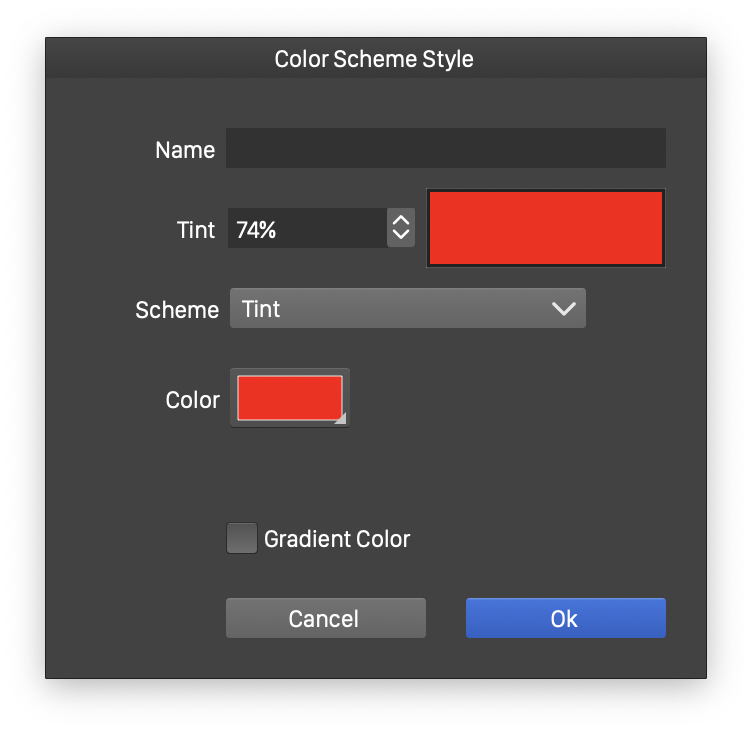Click the corner triangle on the Color swatch
752x732 pixels.
click(340, 419)
